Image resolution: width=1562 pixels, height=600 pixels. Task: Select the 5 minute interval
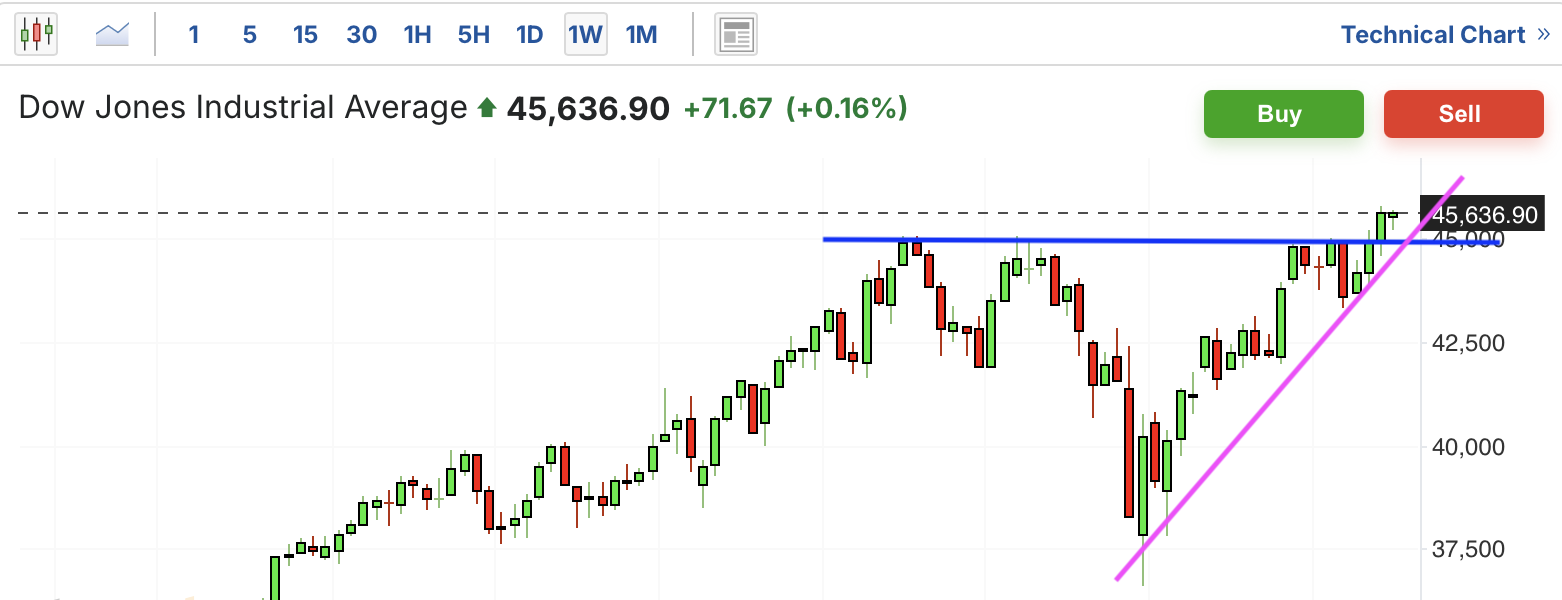tap(249, 35)
